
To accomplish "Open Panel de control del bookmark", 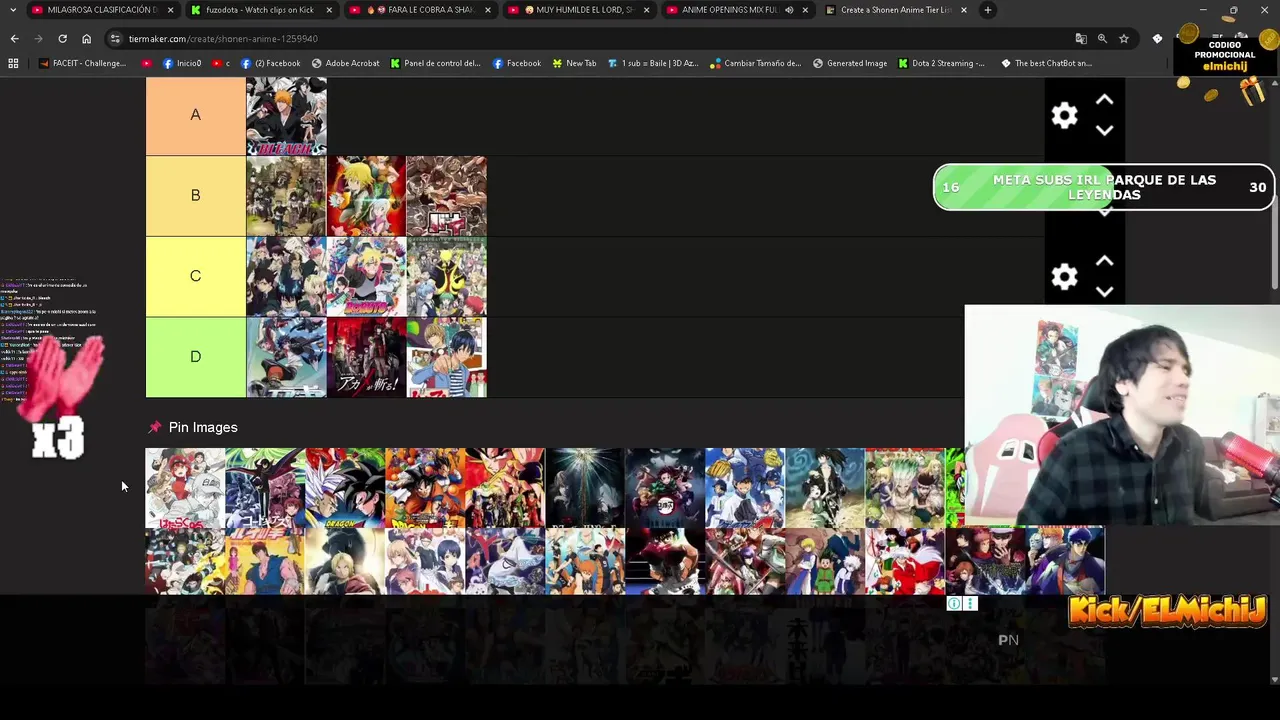I will click(x=435, y=63).
